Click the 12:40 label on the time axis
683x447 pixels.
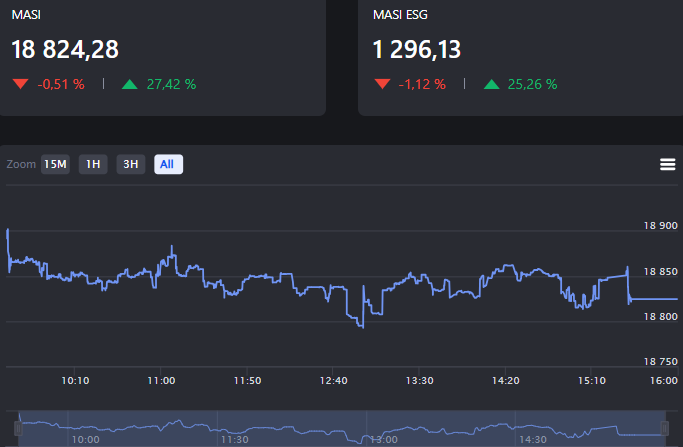point(333,380)
